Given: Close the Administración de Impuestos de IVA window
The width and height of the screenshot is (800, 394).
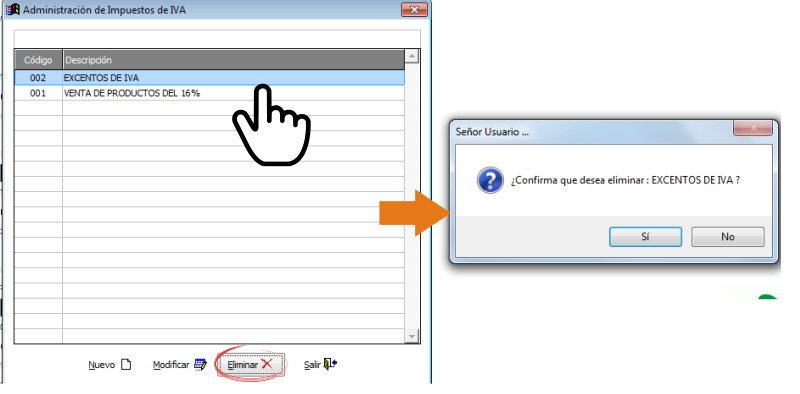Looking at the screenshot, I should (414, 10).
